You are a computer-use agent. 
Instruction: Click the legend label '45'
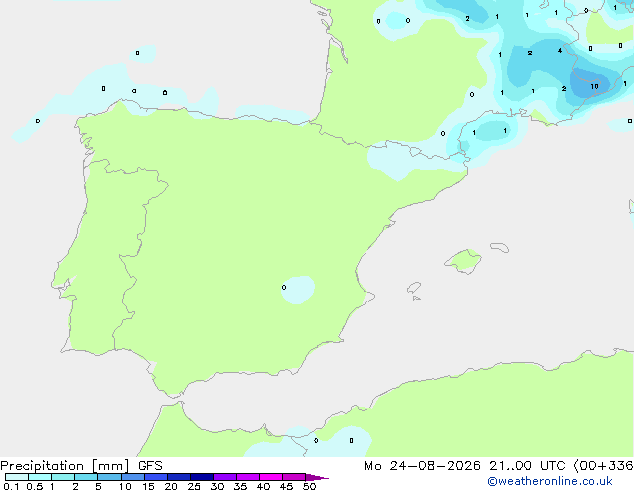286,486
